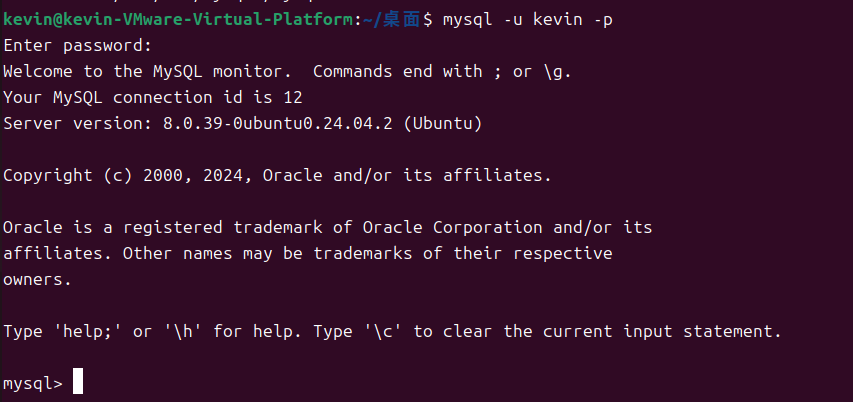Click the blue ~/桌面 directory path
Image resolution: width=853 pixels, height=402 pixels.
[395, 19]
